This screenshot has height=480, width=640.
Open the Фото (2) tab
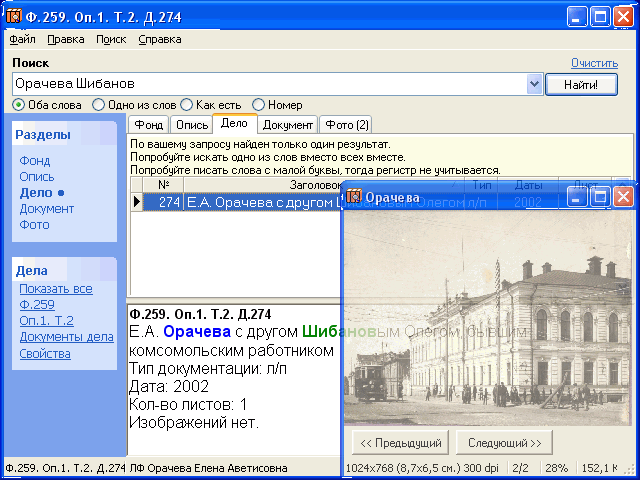click(346, 125)
